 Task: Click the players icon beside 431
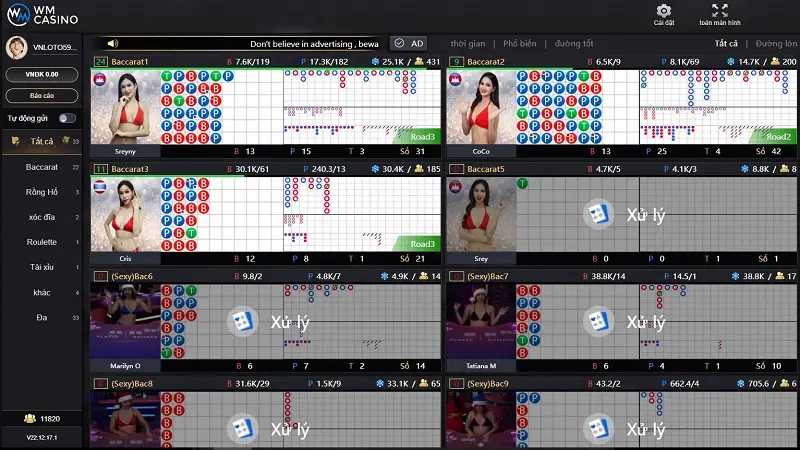click(419, 62)
